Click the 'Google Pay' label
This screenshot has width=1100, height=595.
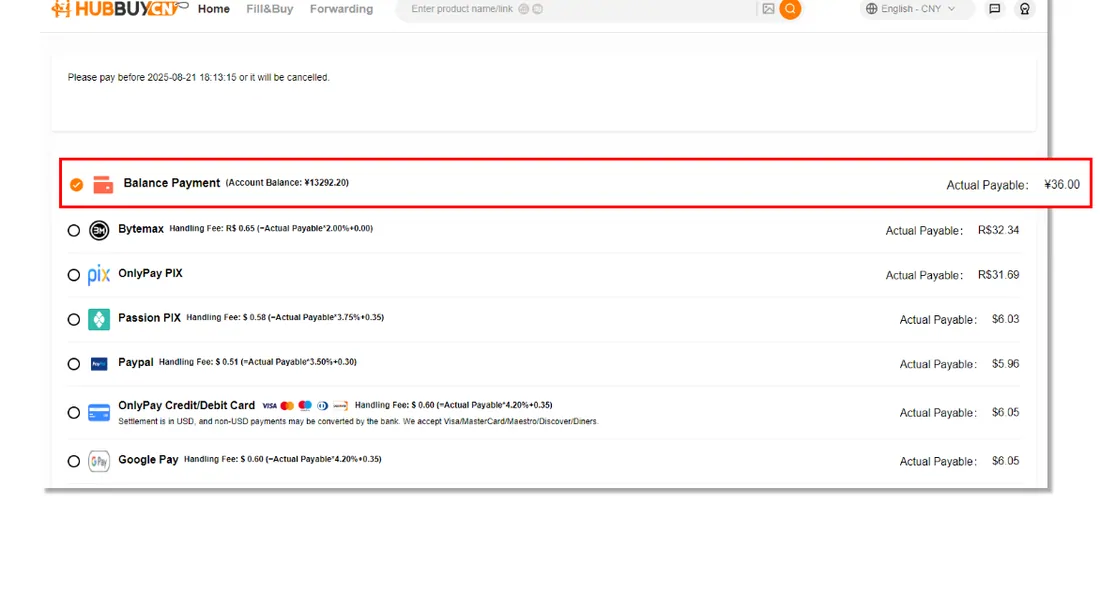[148, 460]
